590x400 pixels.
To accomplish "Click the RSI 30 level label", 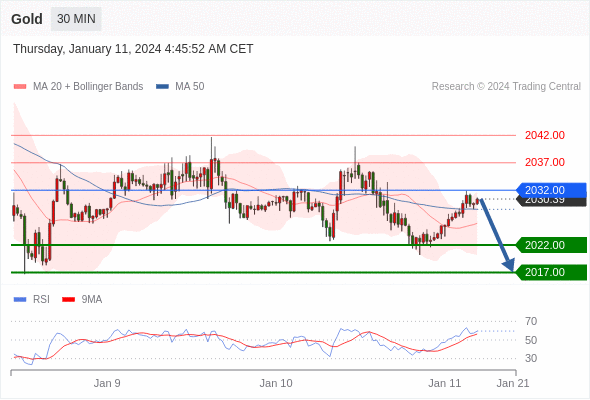I will tap(531, 358).
